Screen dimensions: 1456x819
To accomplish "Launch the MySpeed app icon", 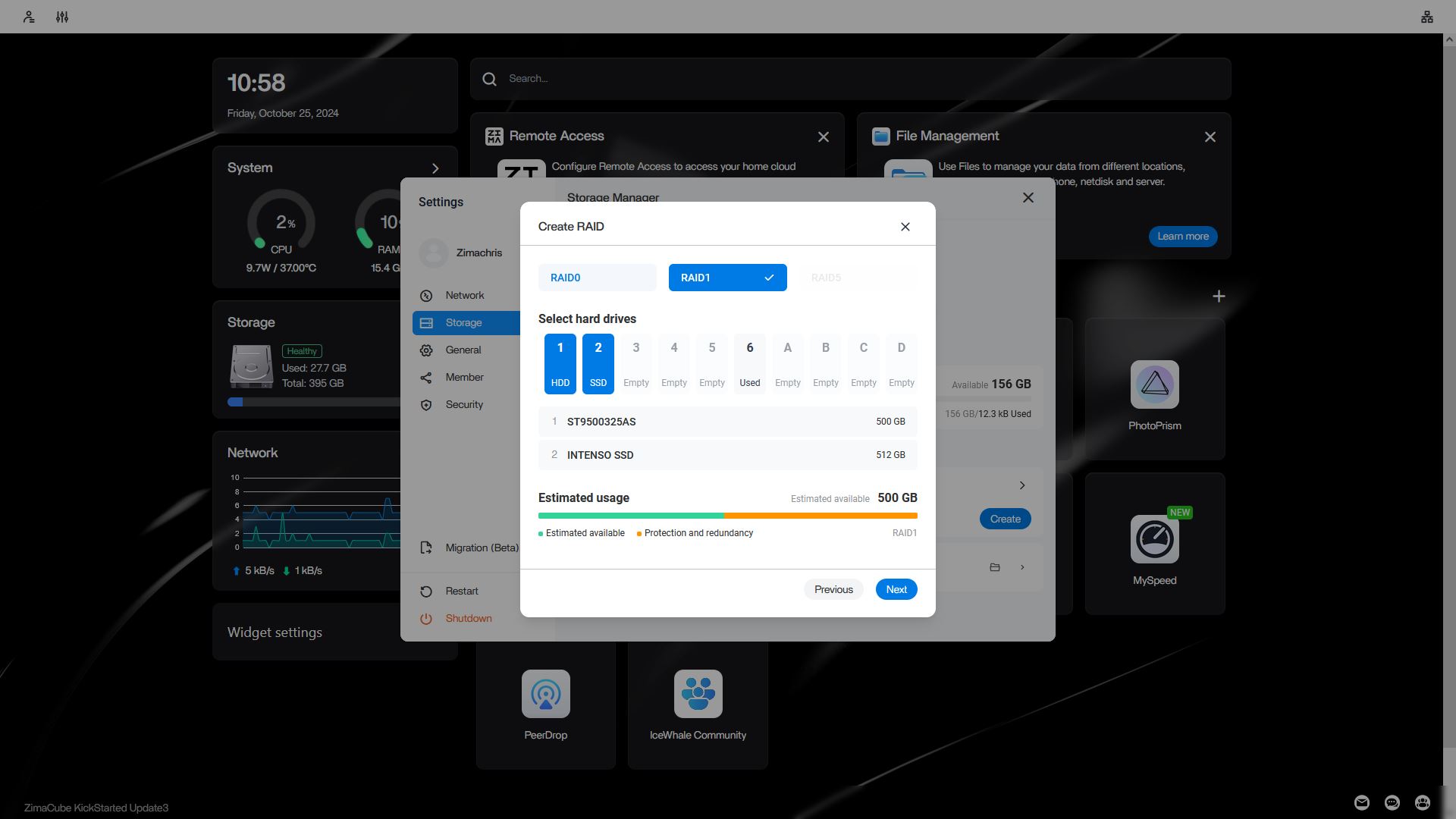I will tap(1154, 539).
